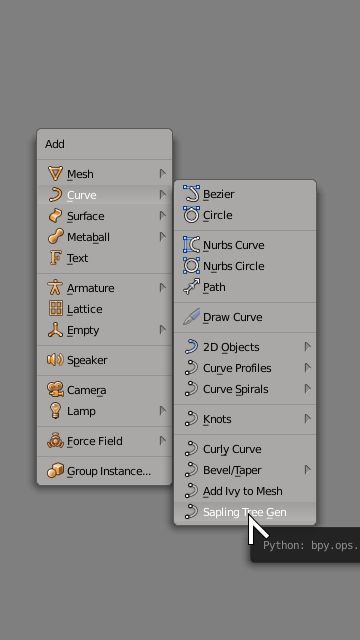Add a Curly Curve

245,449
